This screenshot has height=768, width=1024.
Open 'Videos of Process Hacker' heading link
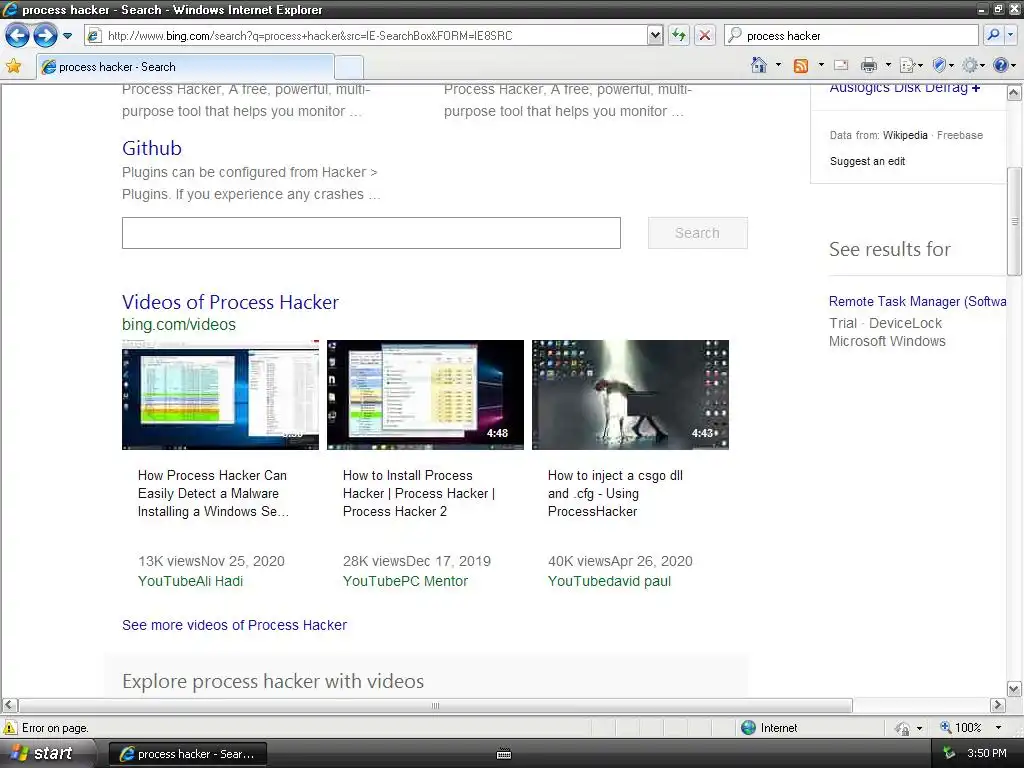[x=230, y=302]
